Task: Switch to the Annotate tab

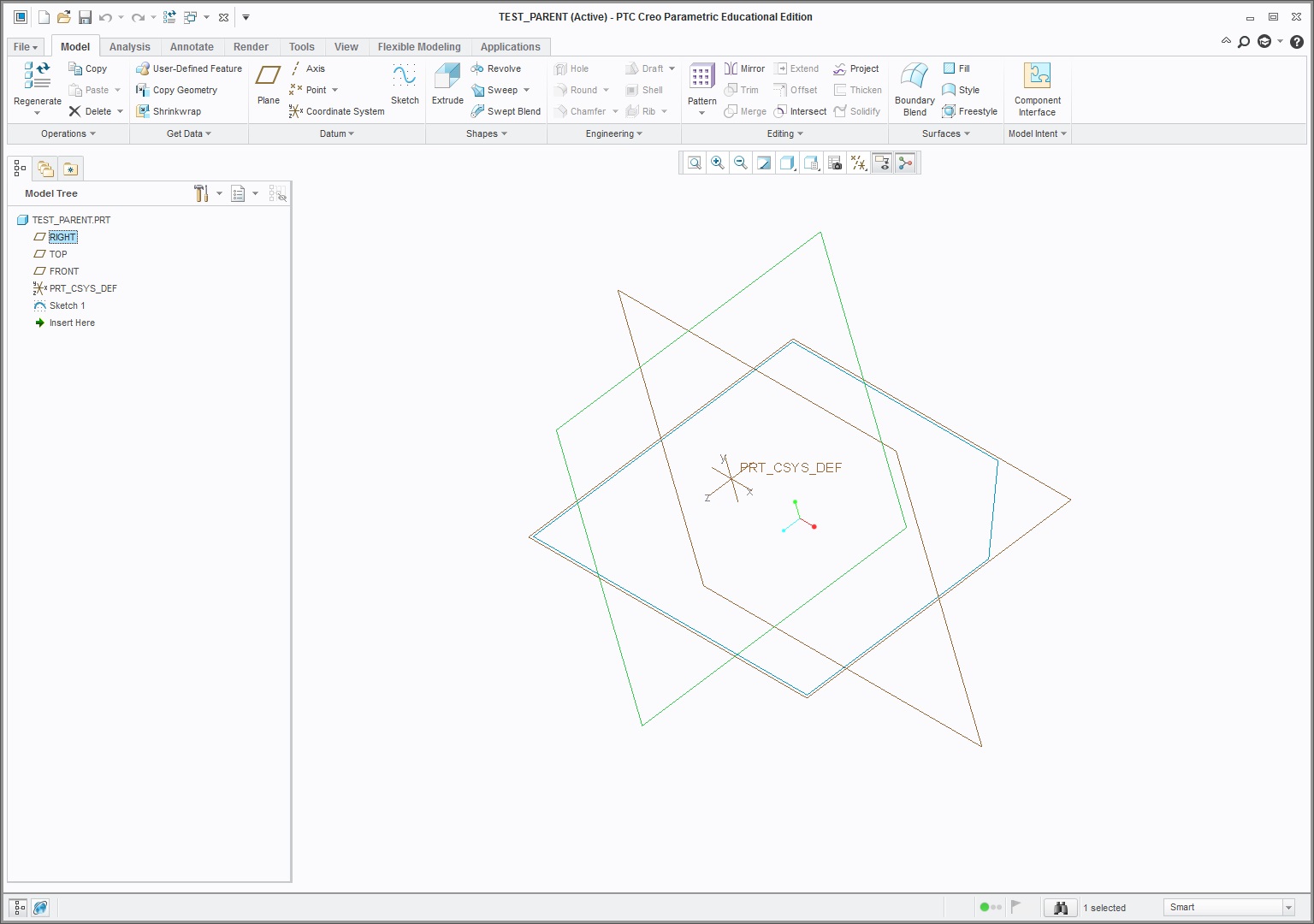Action: coord(192,47)
